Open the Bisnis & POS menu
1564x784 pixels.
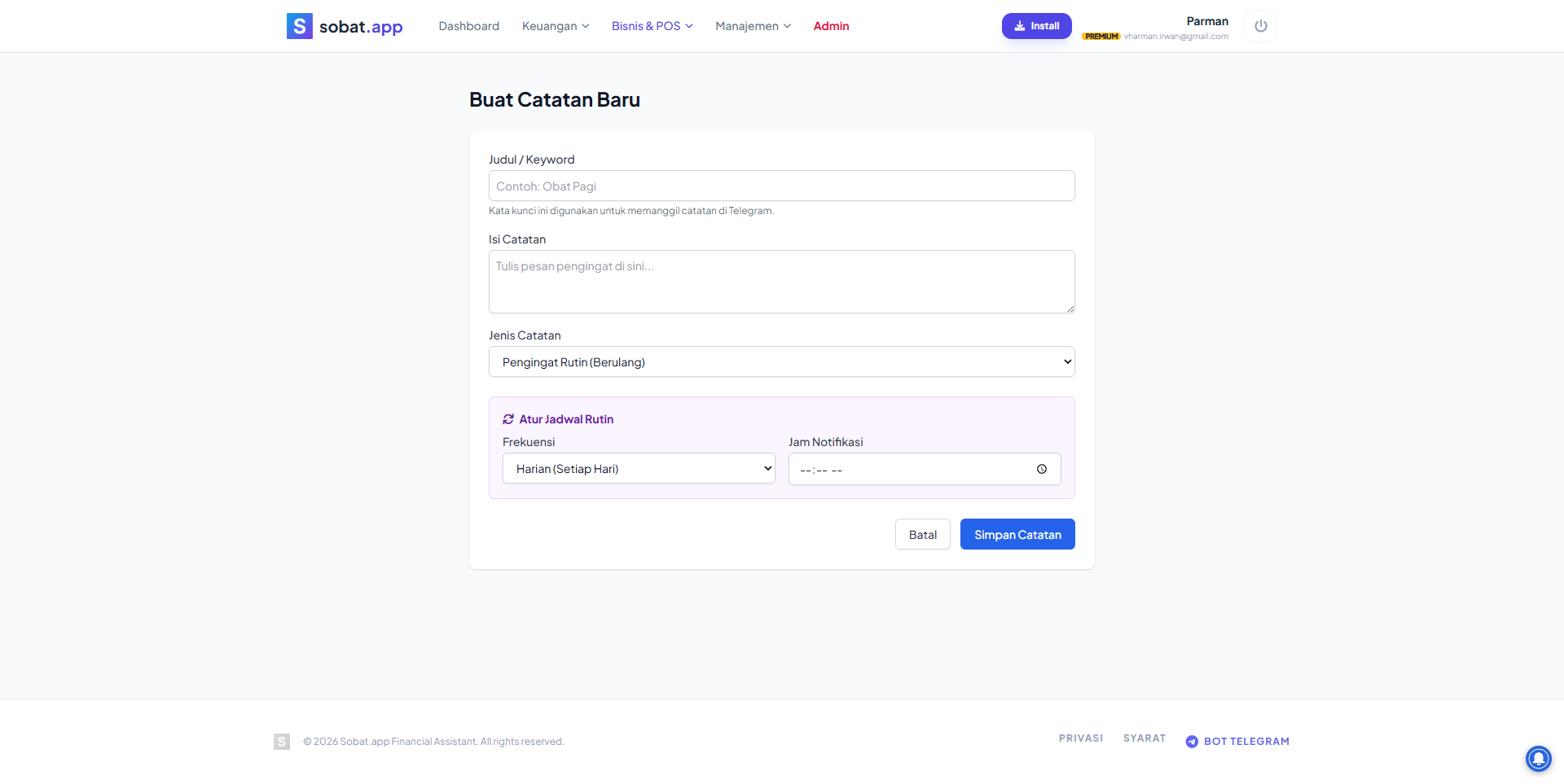coord(652,26)
